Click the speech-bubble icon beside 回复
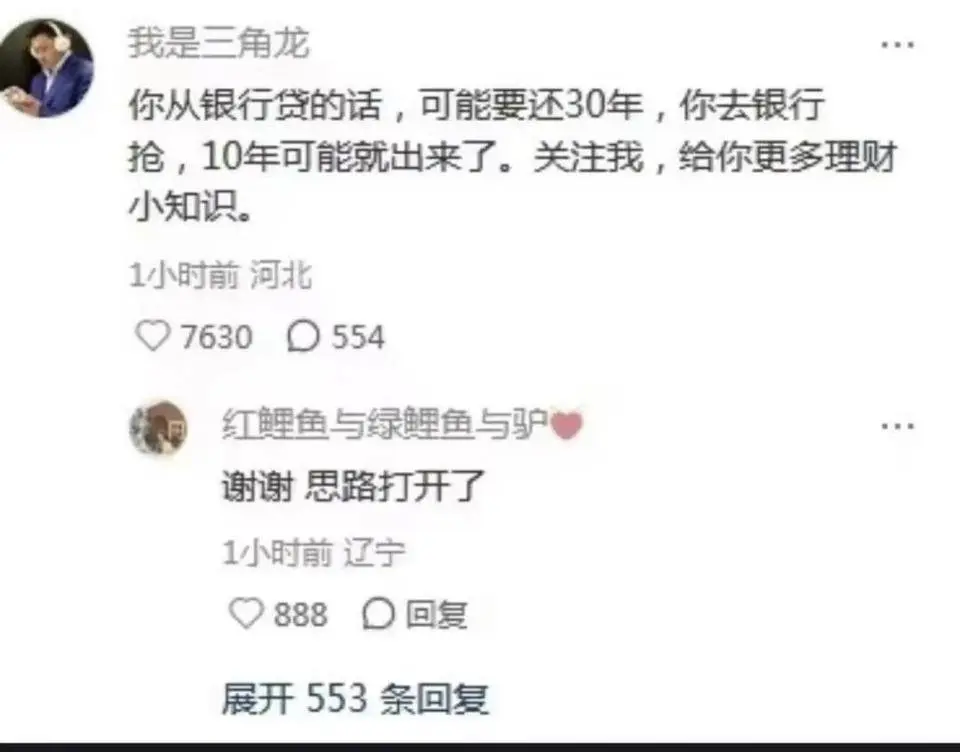Image resolution: width=960 pixels, height=752 pixels. [378, 614]
